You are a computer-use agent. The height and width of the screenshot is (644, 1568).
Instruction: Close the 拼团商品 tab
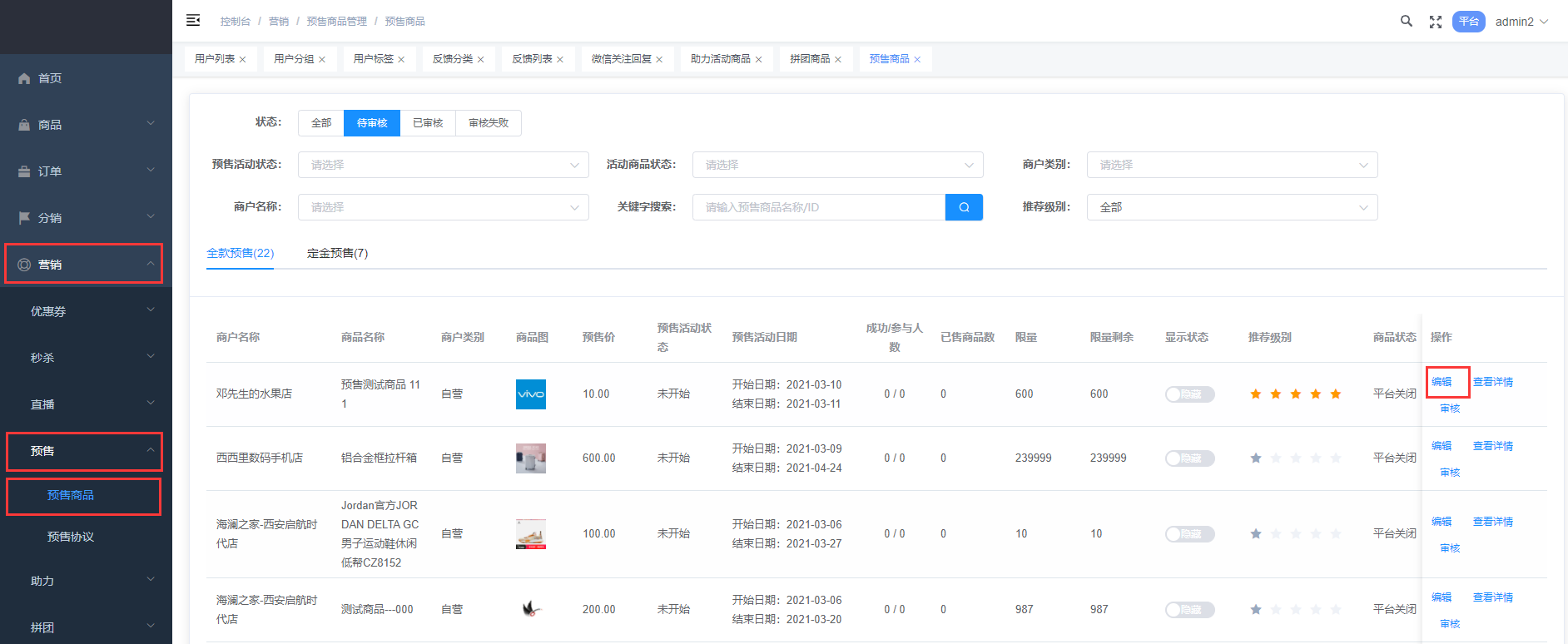pos(838,60)
